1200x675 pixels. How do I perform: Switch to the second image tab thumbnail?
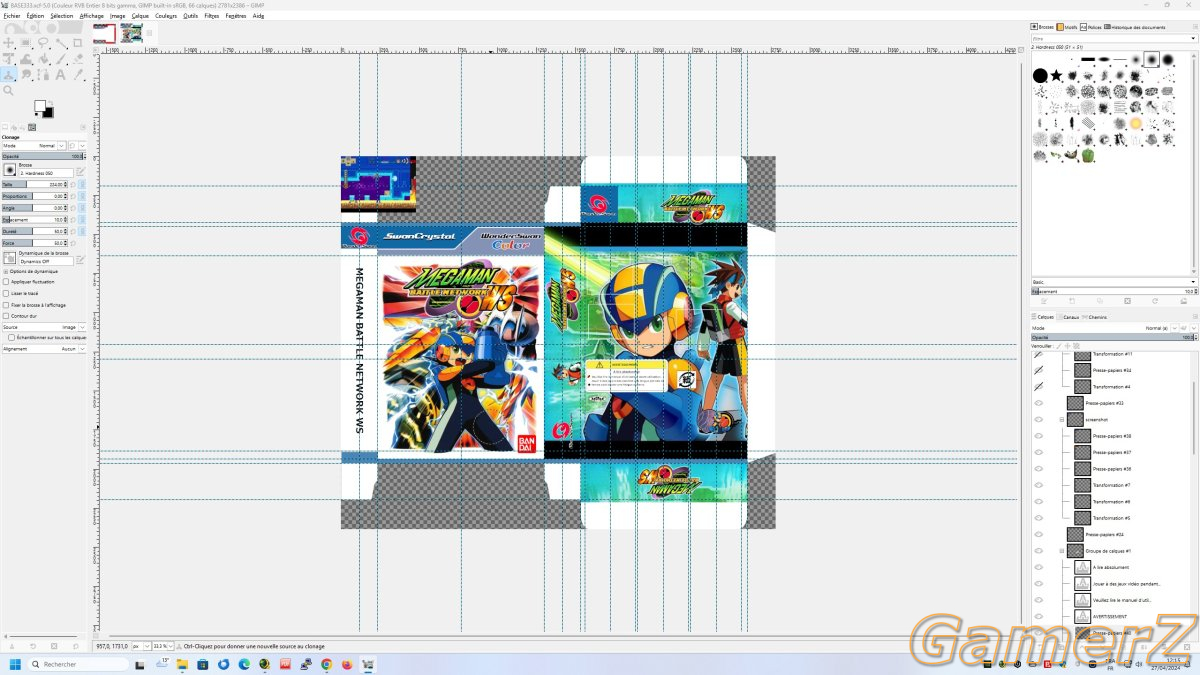point(131,34)
